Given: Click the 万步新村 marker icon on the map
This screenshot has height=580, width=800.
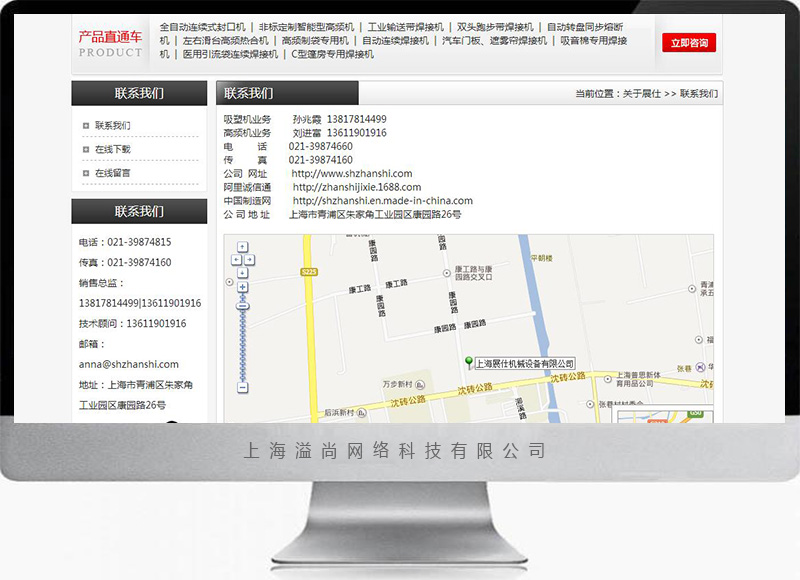Looking at the screenshot, I should (422, 383).
